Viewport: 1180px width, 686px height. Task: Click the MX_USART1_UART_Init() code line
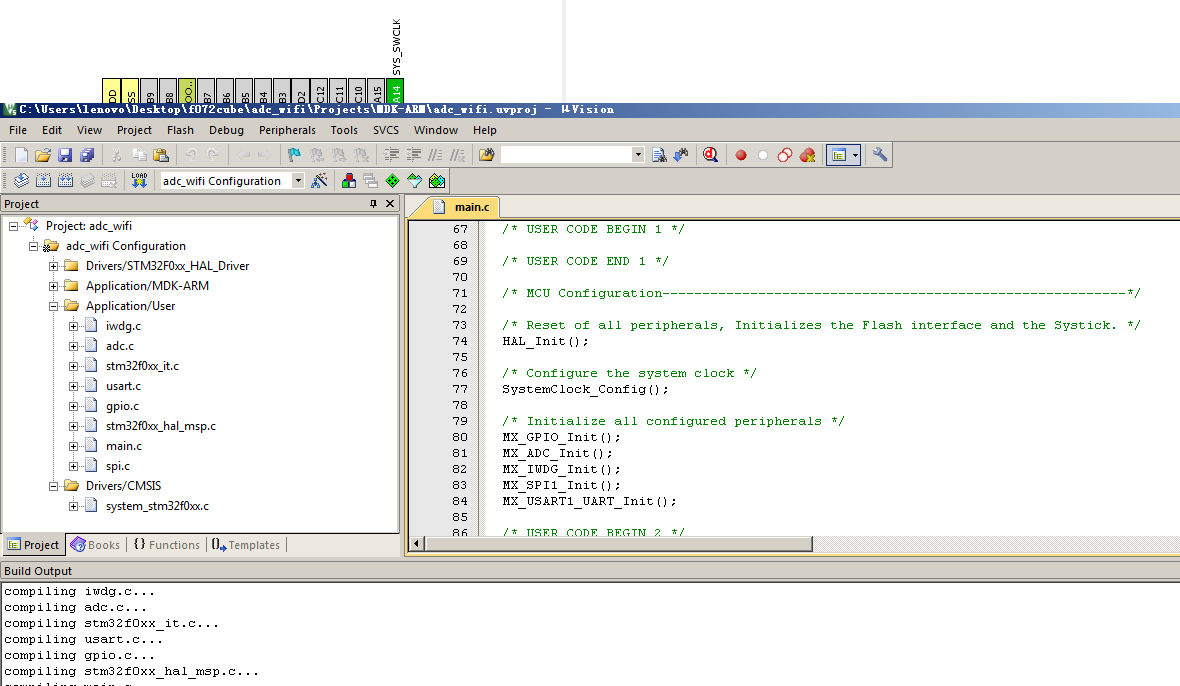pyautogui.click(x=589, y=502)
